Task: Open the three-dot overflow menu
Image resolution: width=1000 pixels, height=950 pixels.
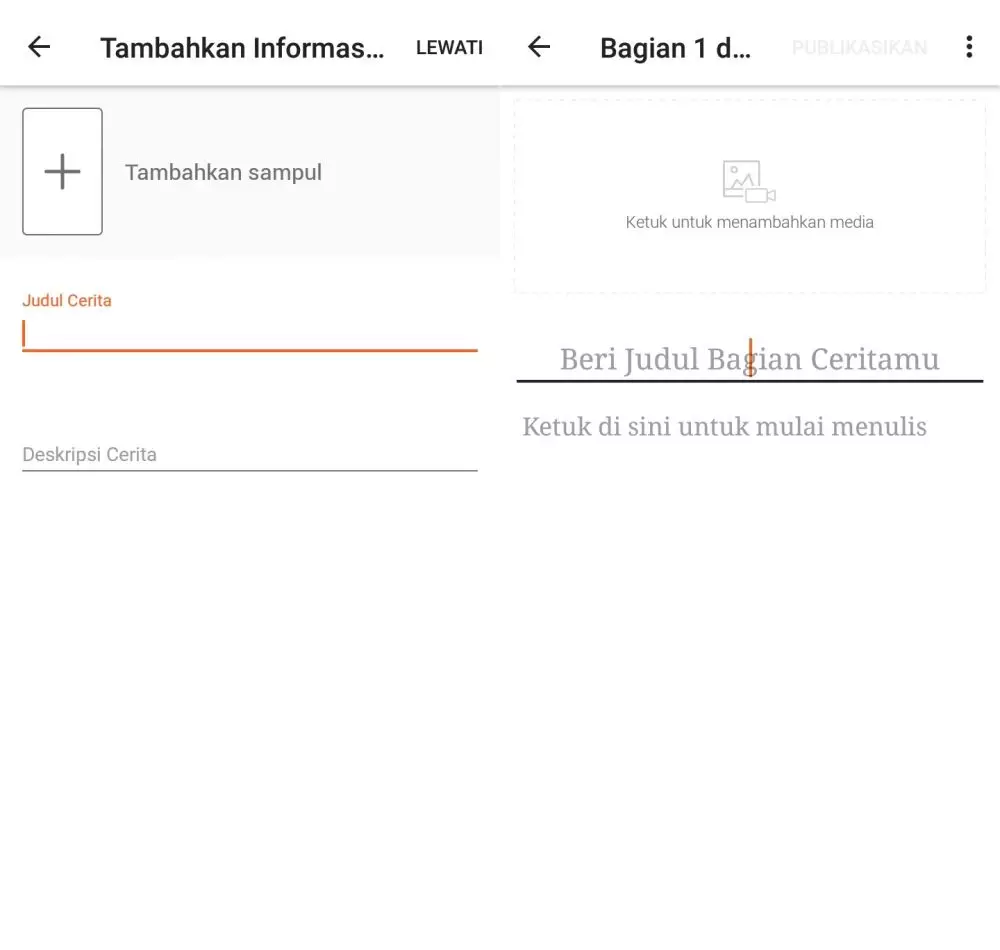Action: point(968,47)
